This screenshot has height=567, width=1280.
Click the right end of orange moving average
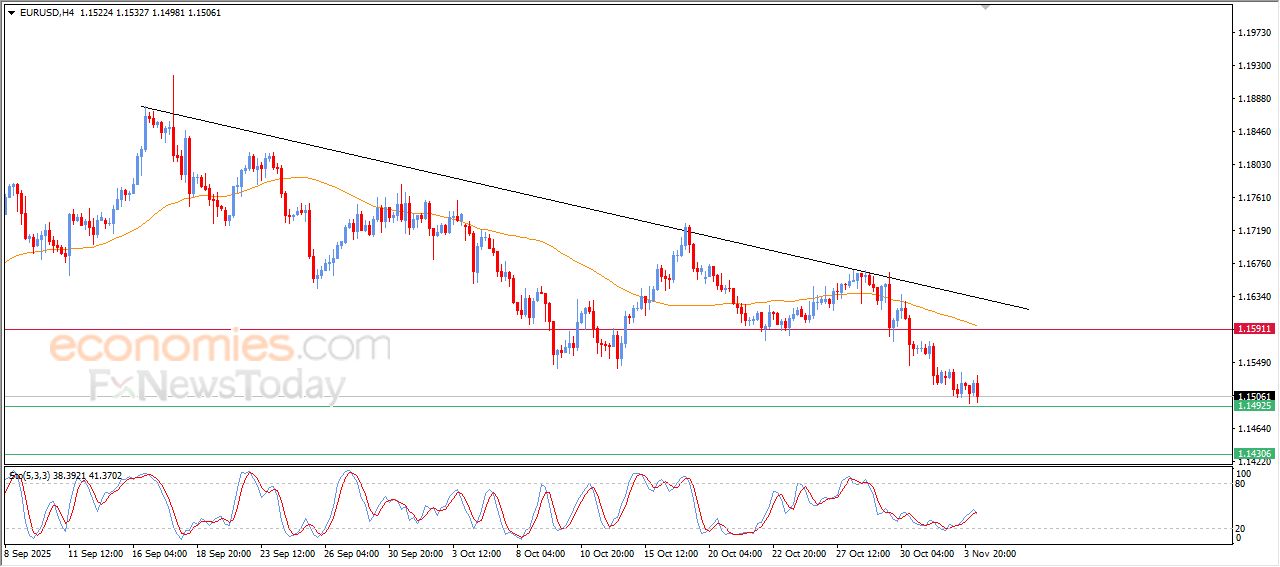pos(976,324)
